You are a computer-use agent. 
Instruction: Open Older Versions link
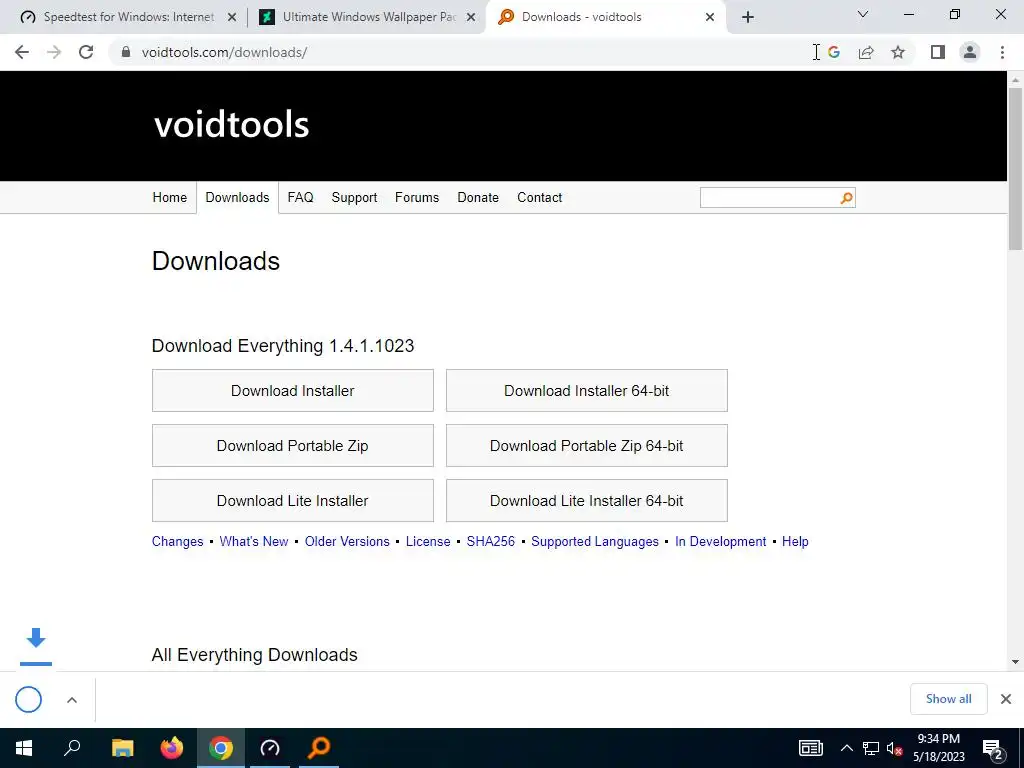coord(347,541)
